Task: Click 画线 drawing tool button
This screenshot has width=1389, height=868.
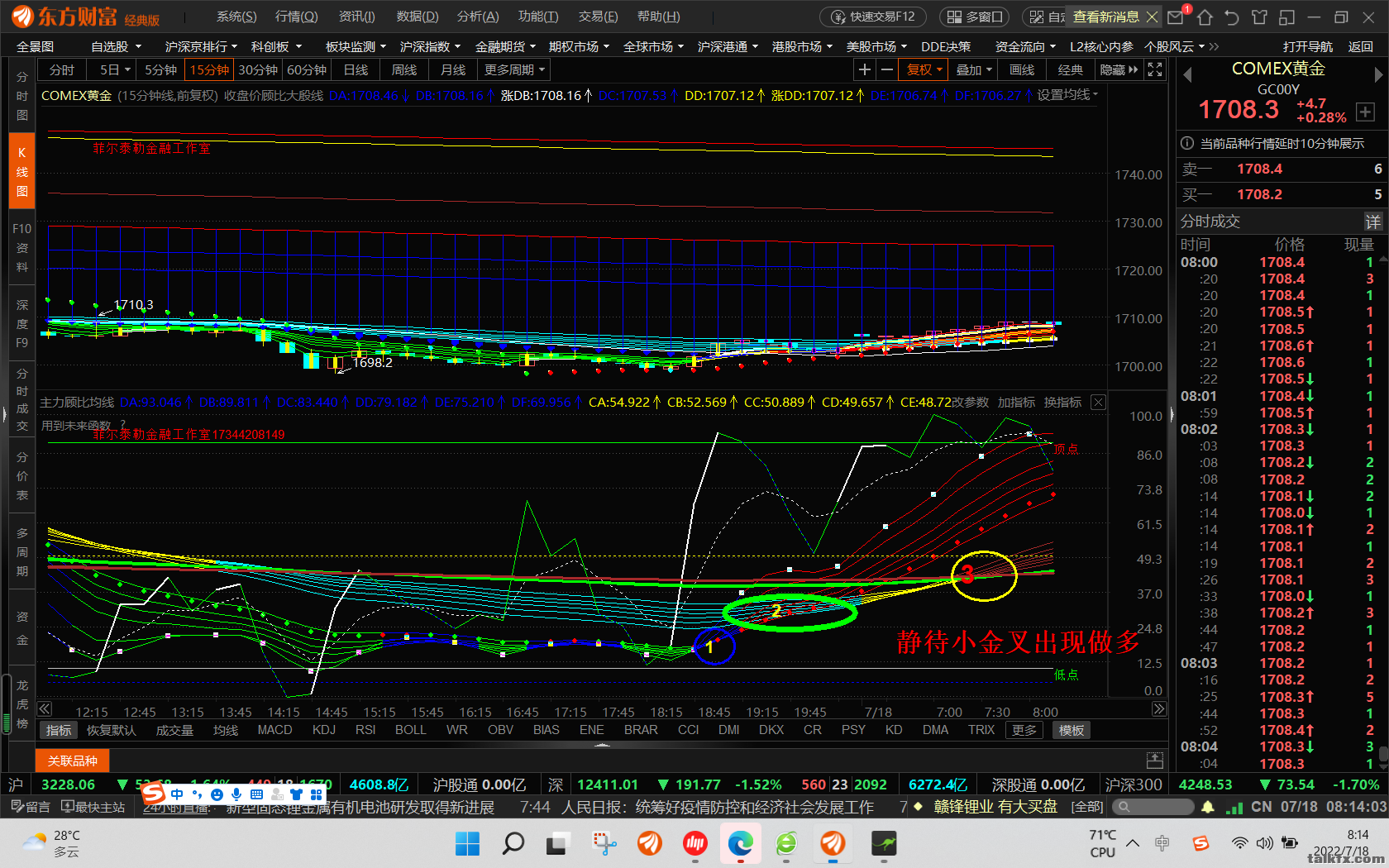Action: click(x=1022, y=70)
